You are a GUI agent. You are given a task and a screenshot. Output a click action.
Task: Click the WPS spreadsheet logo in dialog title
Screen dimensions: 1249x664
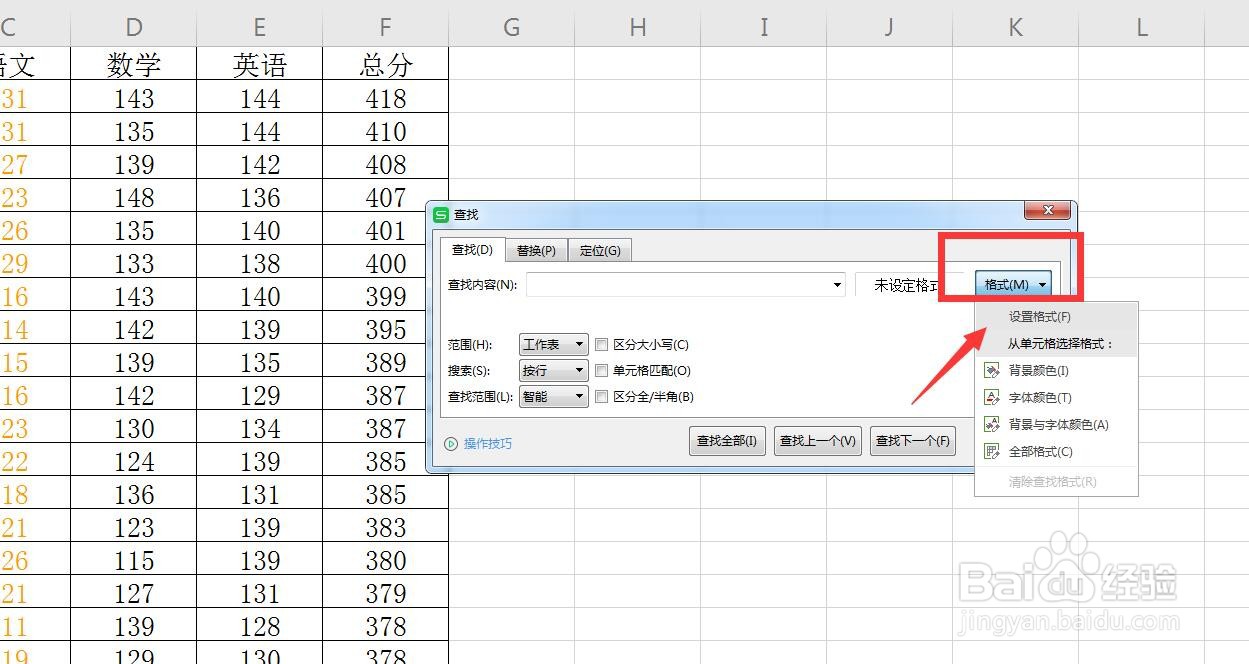442,213
